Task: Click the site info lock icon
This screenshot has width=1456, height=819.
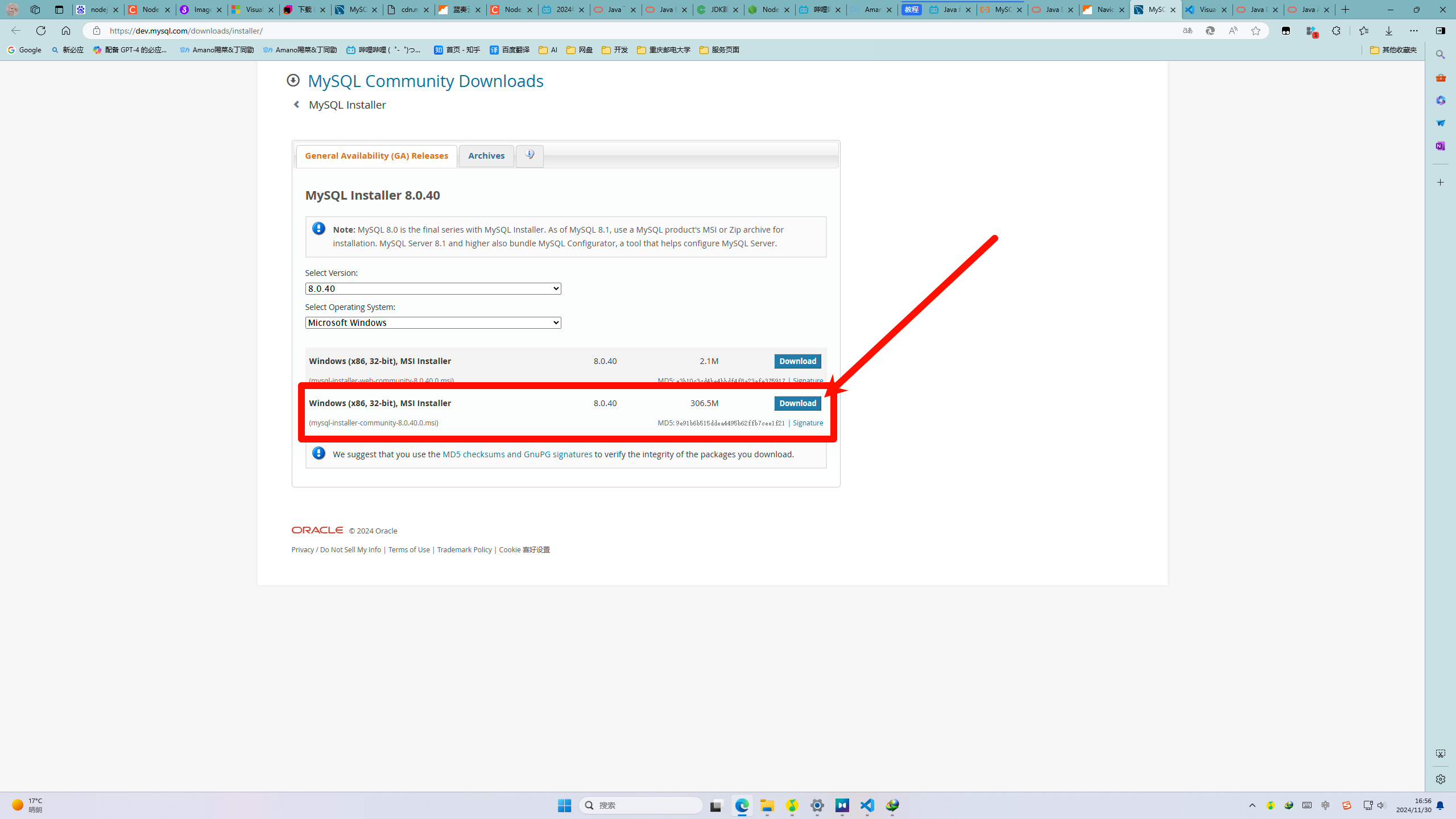Action: (97, 31)
